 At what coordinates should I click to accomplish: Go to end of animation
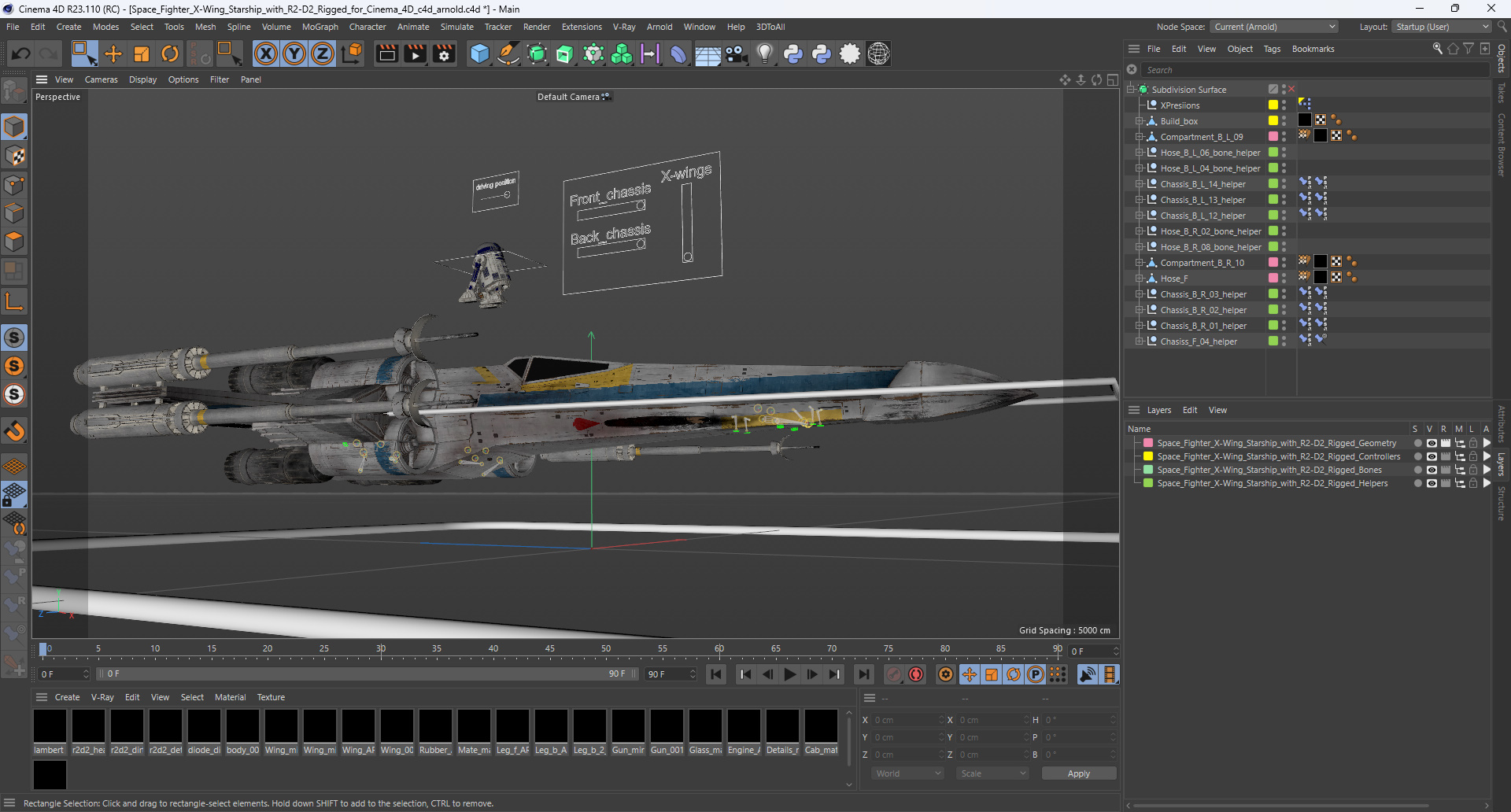(863, 674)
